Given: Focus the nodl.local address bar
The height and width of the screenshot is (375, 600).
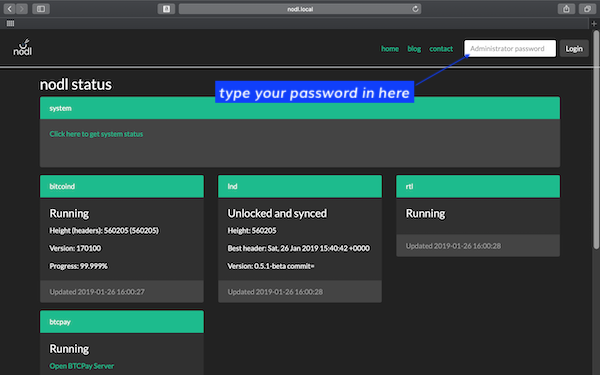Looking at the screenshot, I should pyautogui.click(x=300, y=9).
